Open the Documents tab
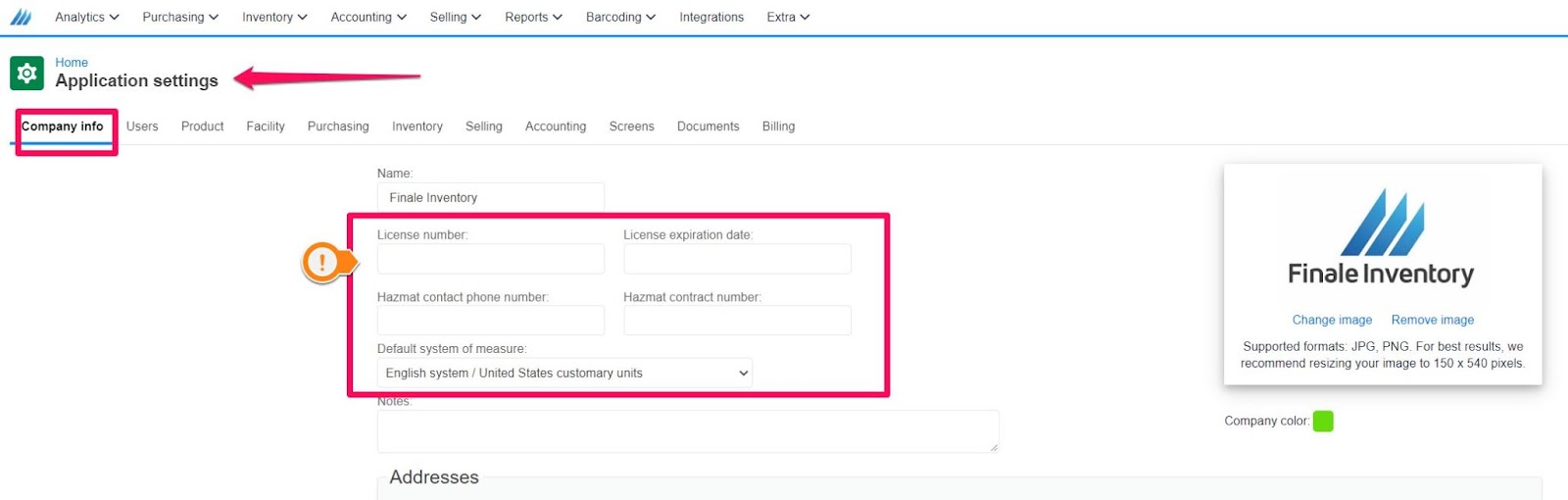This screenshot has width=1568, height=500. [x=709, y=126]
